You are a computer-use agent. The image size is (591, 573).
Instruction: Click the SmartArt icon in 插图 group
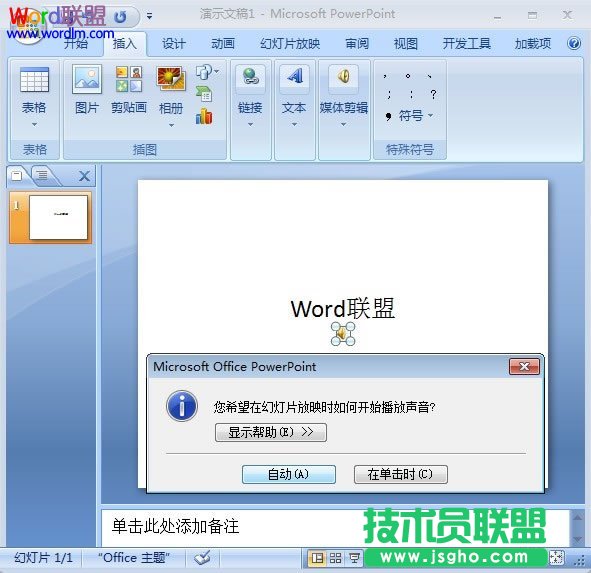(x=204, y=94)
